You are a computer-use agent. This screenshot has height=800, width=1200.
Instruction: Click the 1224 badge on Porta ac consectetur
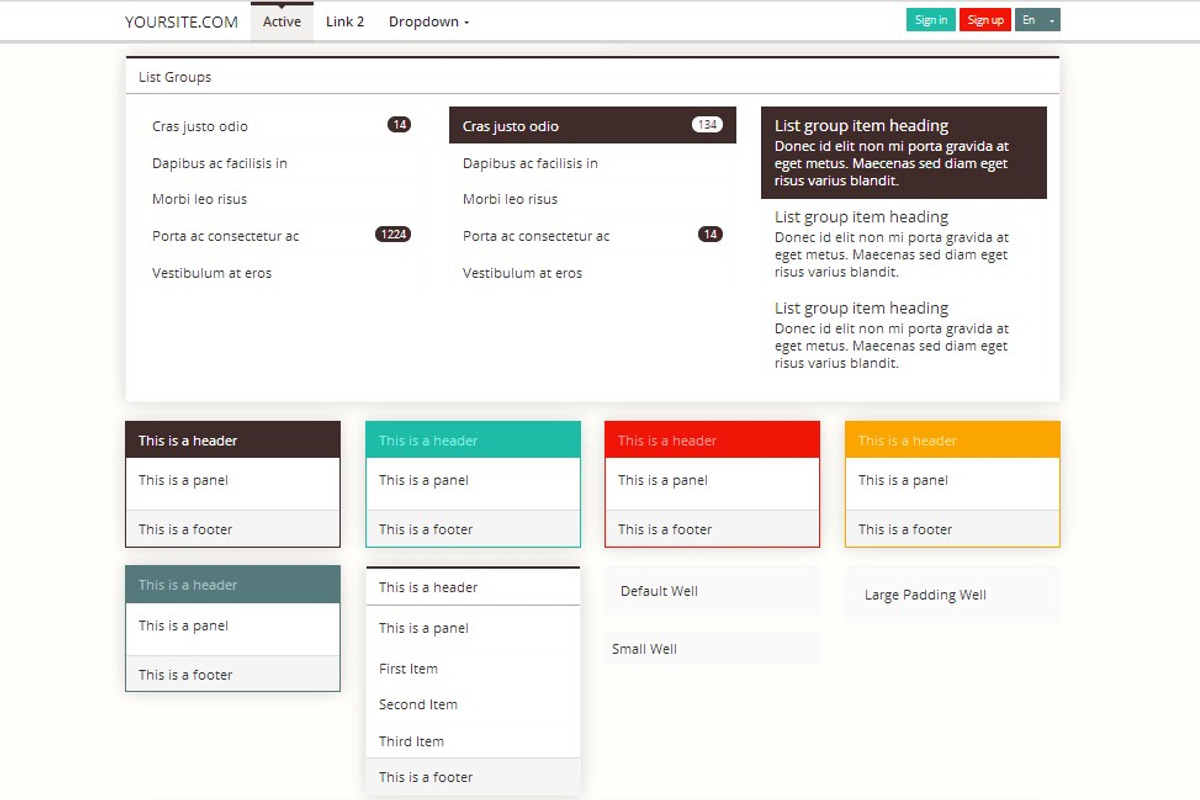392,234
